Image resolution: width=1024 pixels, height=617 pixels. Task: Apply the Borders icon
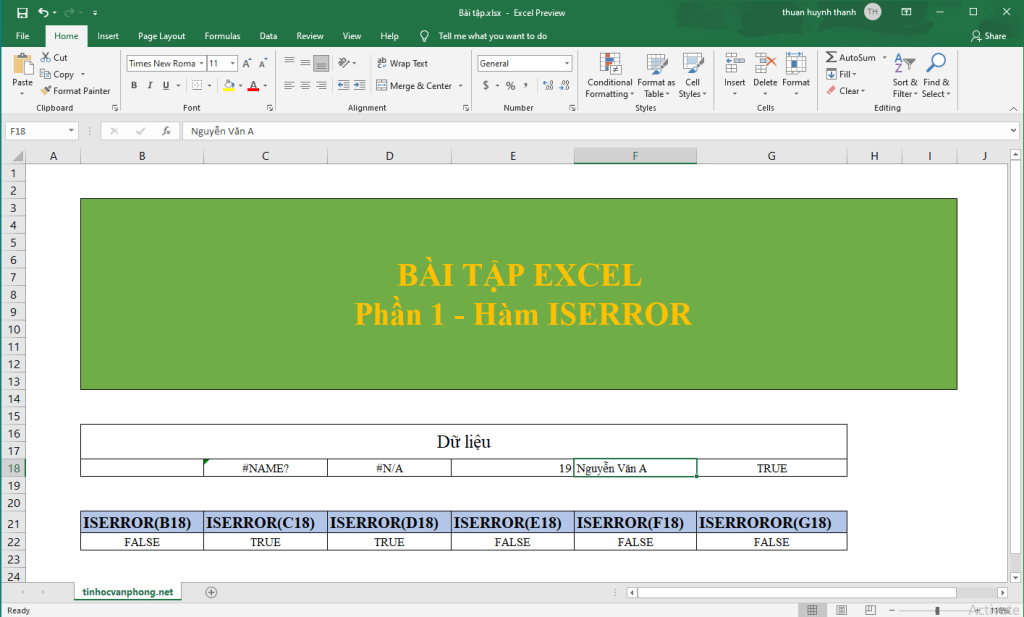pyautogui.click(x=197, y=86)
